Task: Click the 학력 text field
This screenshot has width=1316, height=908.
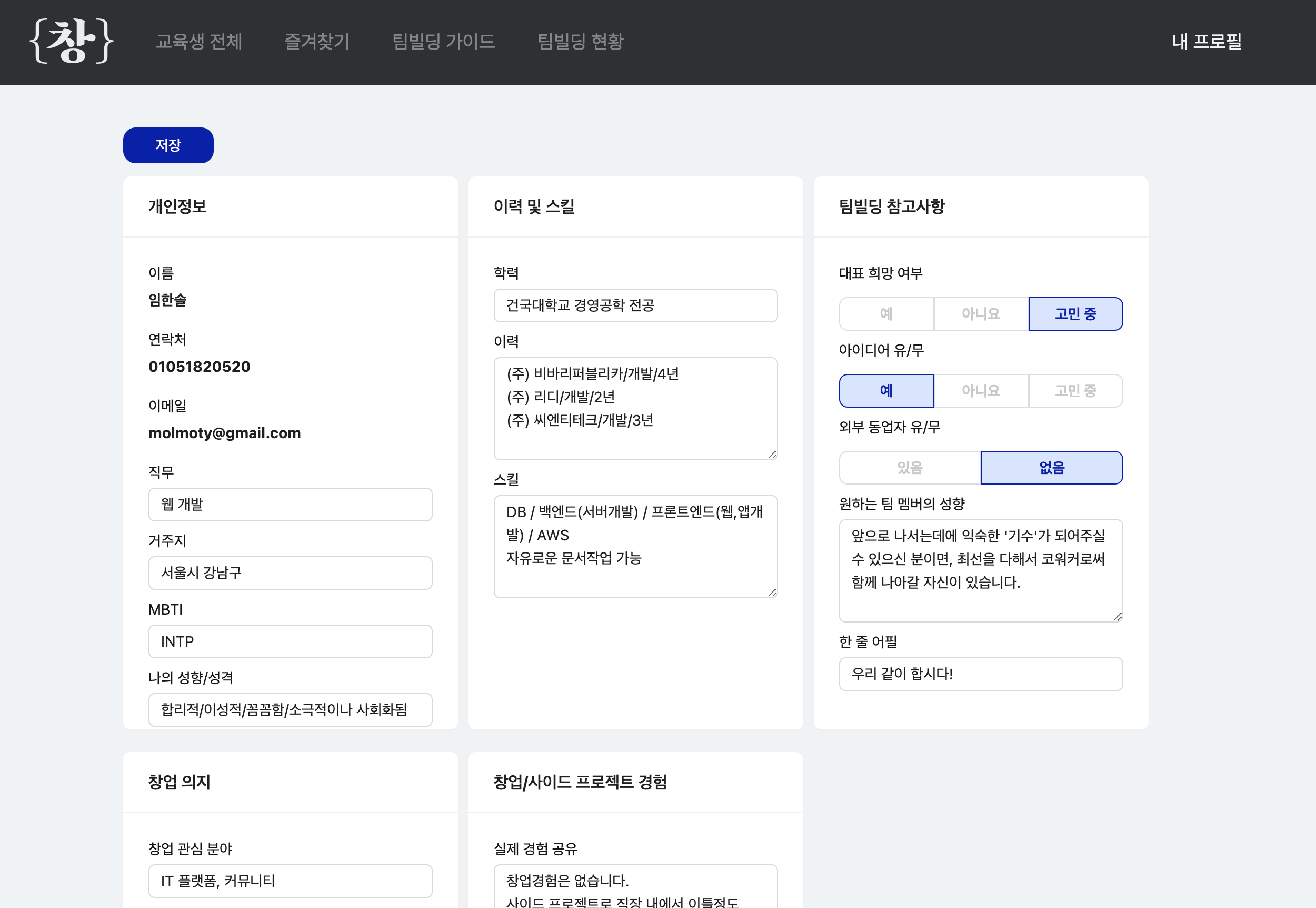Action: (635, 305)
